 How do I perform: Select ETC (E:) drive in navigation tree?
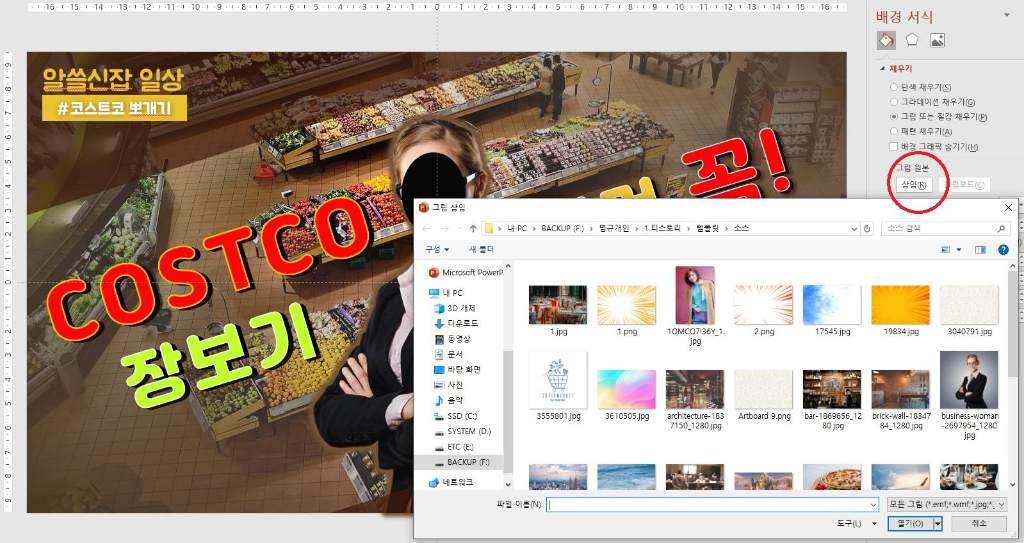click(455, 447)
